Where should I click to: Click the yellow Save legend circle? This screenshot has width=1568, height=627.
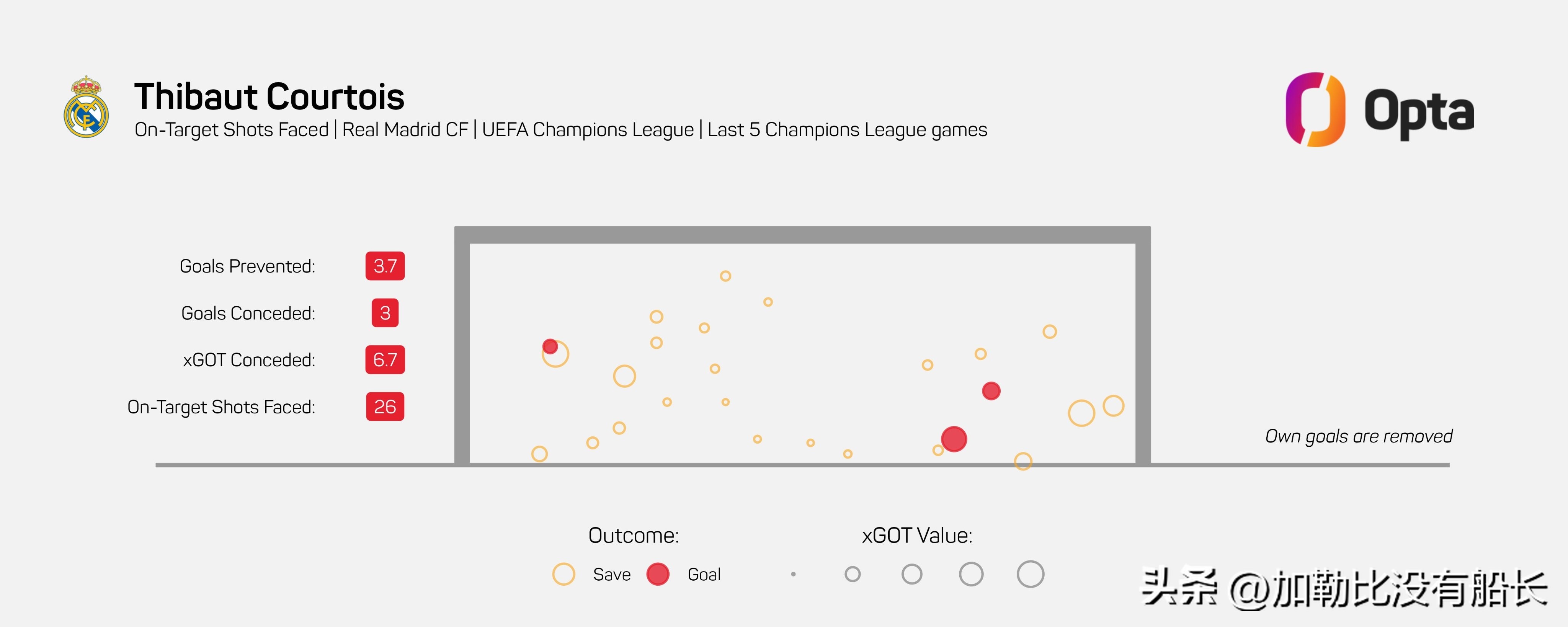[x=563, y=574]
